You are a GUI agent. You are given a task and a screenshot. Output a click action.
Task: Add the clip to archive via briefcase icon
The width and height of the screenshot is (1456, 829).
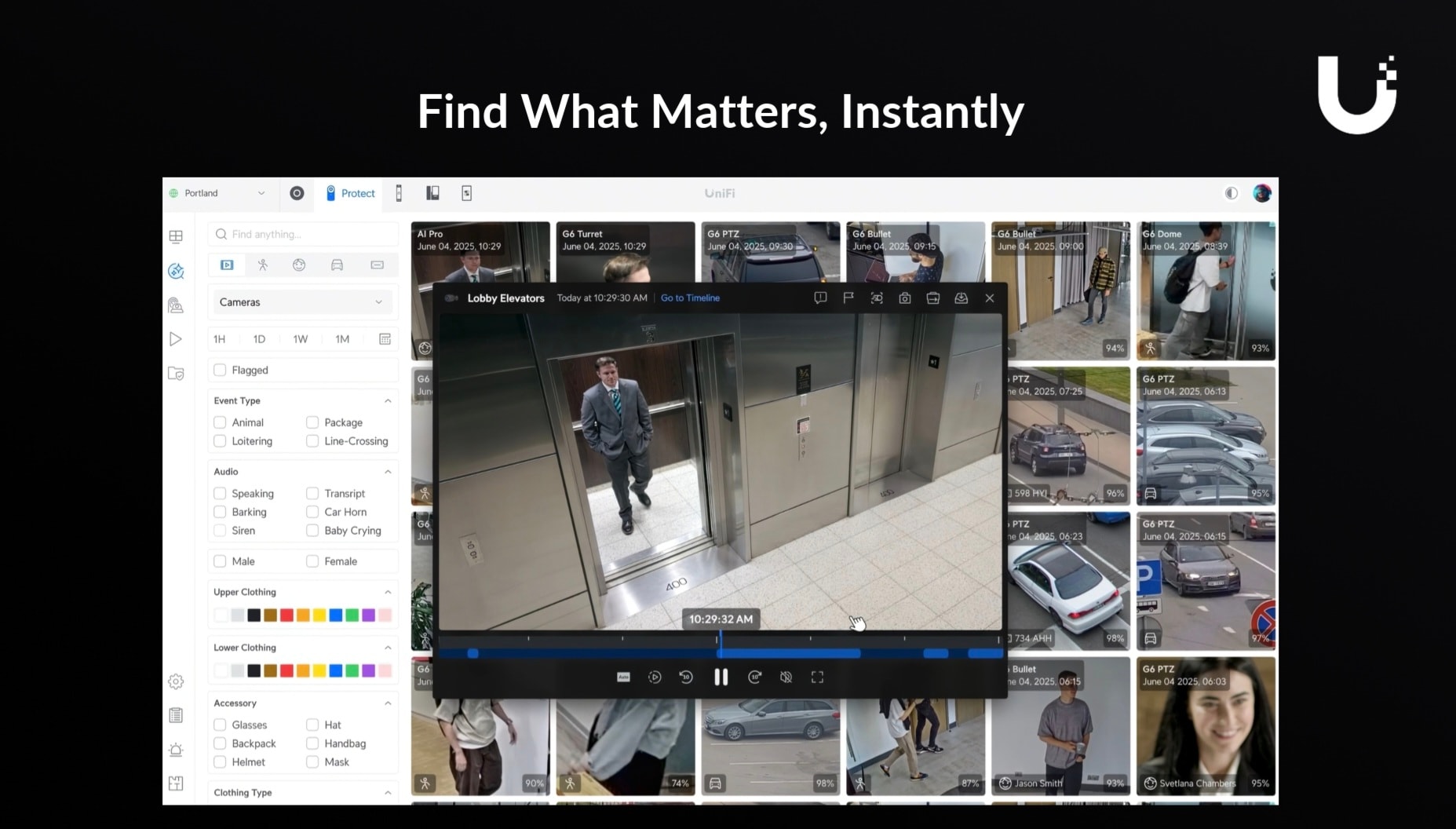933,298
